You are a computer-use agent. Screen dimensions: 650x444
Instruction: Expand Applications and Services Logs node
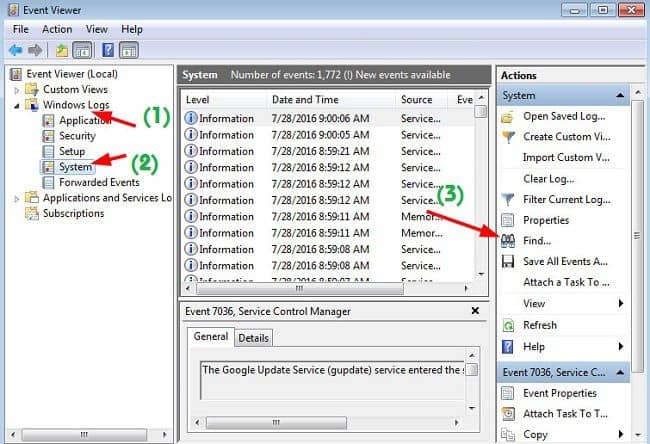(17, 198)
